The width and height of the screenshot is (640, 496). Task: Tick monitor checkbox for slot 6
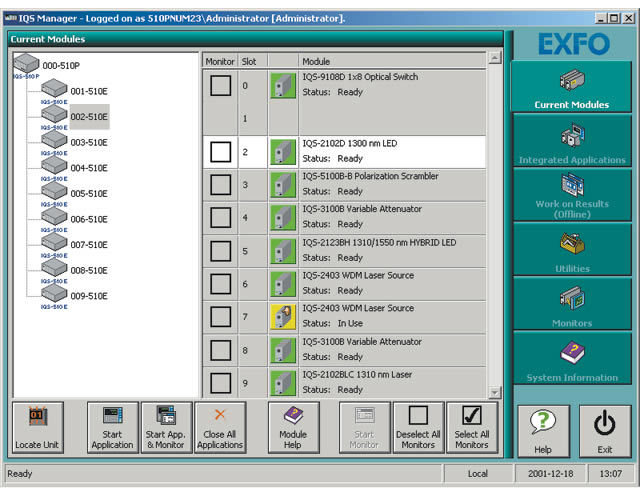(220, 284)
